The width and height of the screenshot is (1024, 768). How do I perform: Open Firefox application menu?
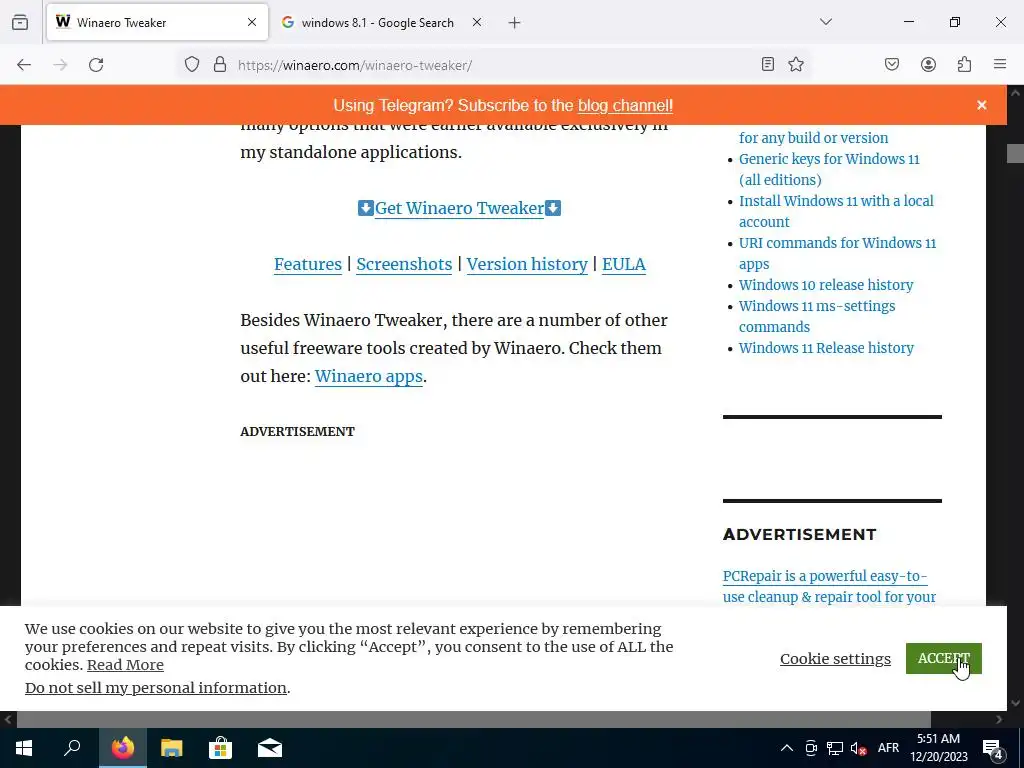tap(1000, 64)
